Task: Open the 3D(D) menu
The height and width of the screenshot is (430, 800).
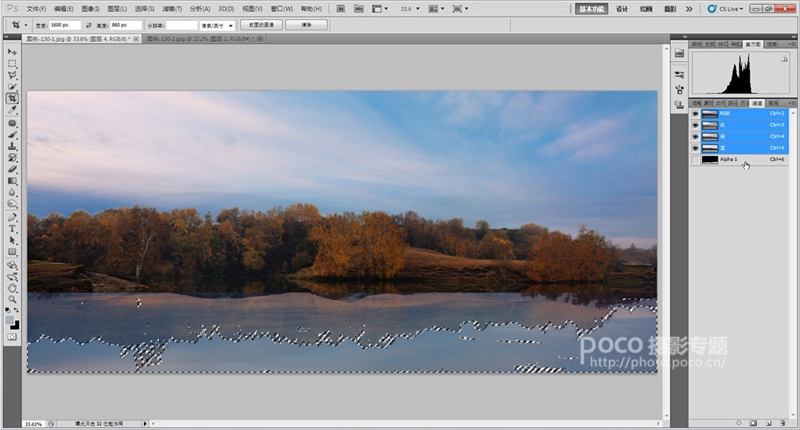Action: 226,9
